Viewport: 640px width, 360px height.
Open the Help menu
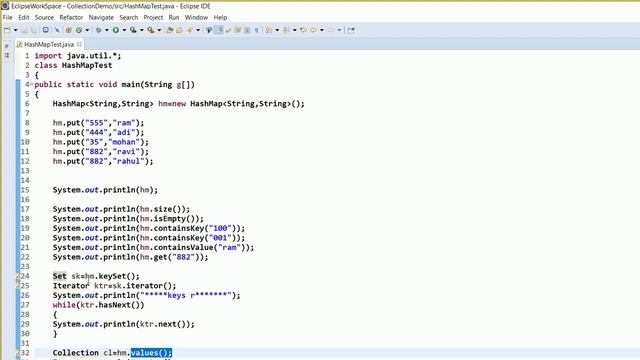coord(220,18)
